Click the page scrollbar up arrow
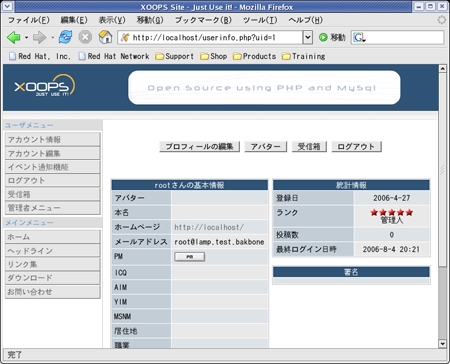Screen dimensions: 450x364 pos(442,69)
